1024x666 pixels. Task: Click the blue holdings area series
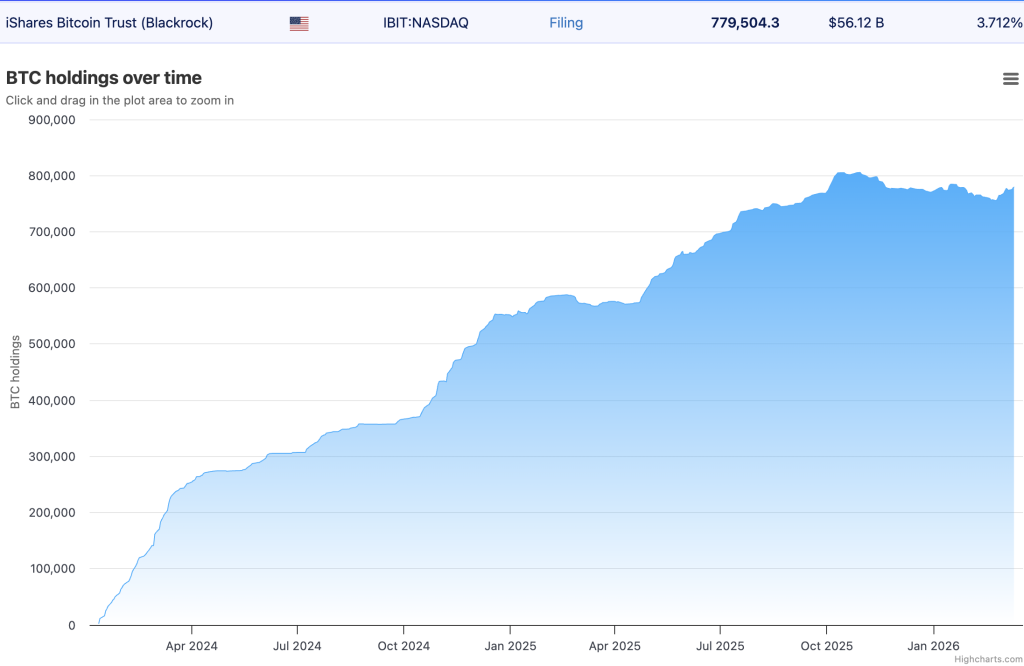pos(600,450)
